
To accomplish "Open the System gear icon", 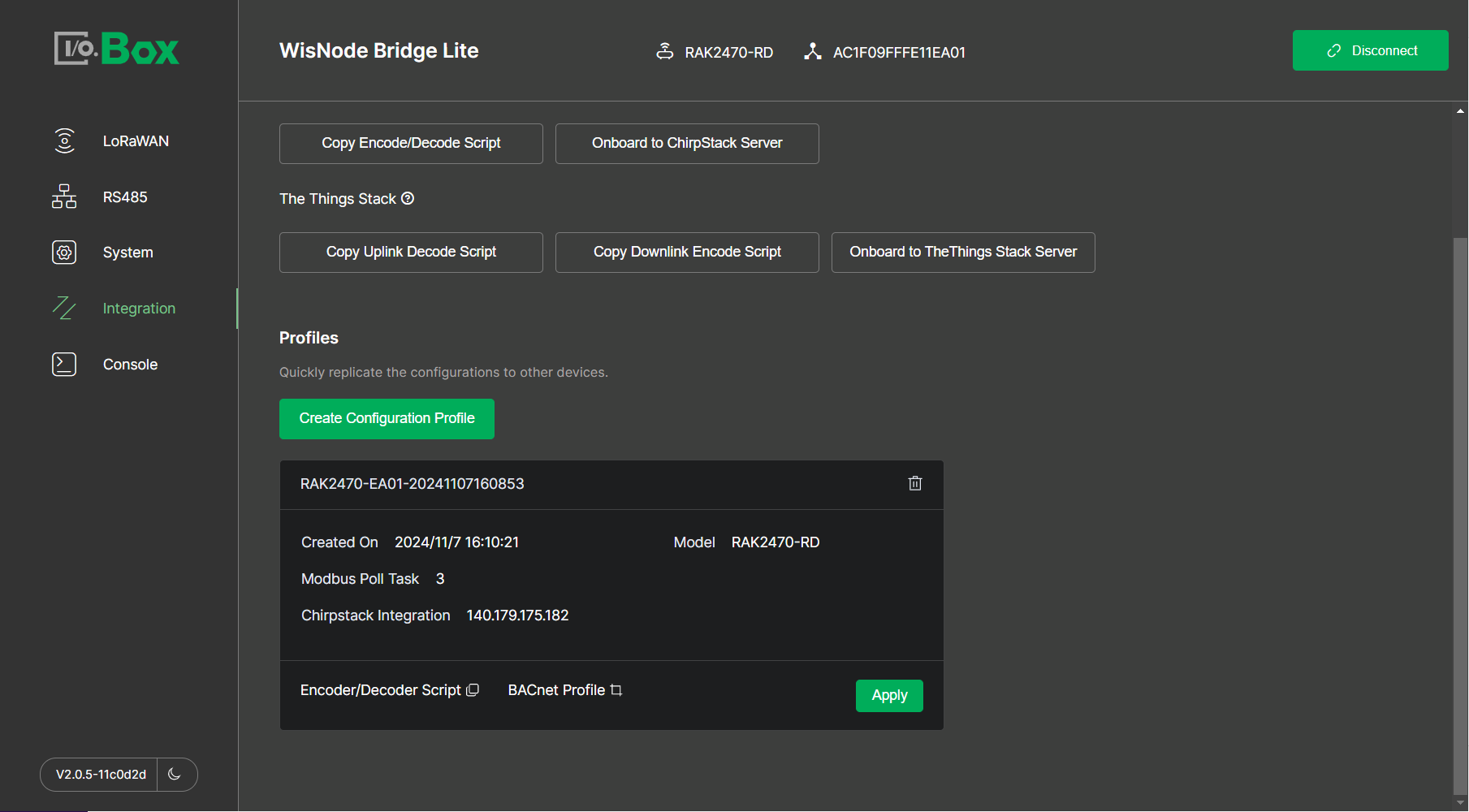I will click(x=64, y=253).
